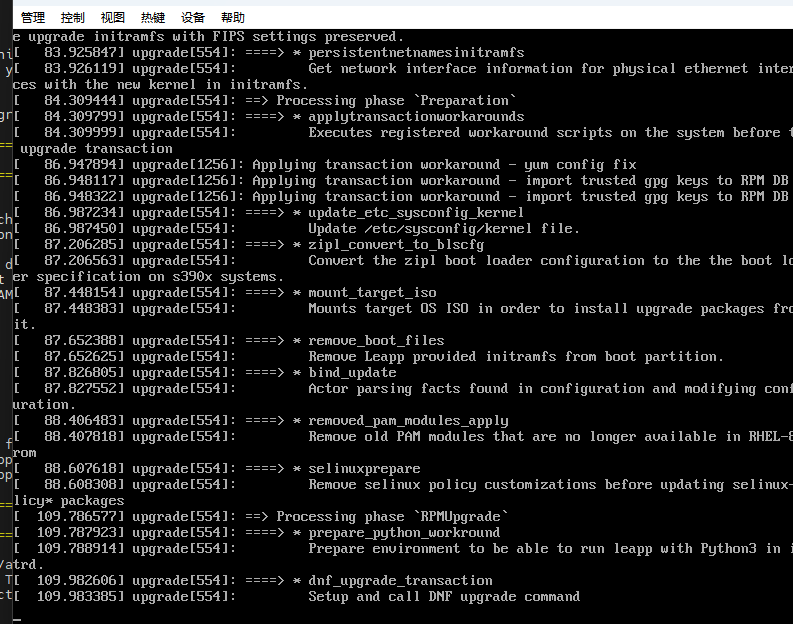Click the applytransactionworkarounds text in terminal
Image resolution: width=793 pixels, height=624 pixels.
pyautogui.click(x=416, y=117)
